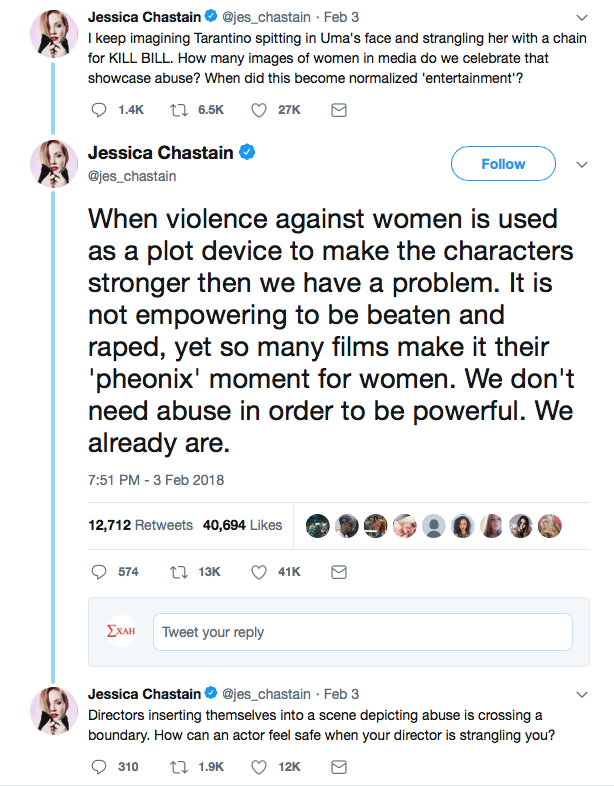Follow Jessica Chastain
This screenshot has width=614, height=786.
(503, 164)
